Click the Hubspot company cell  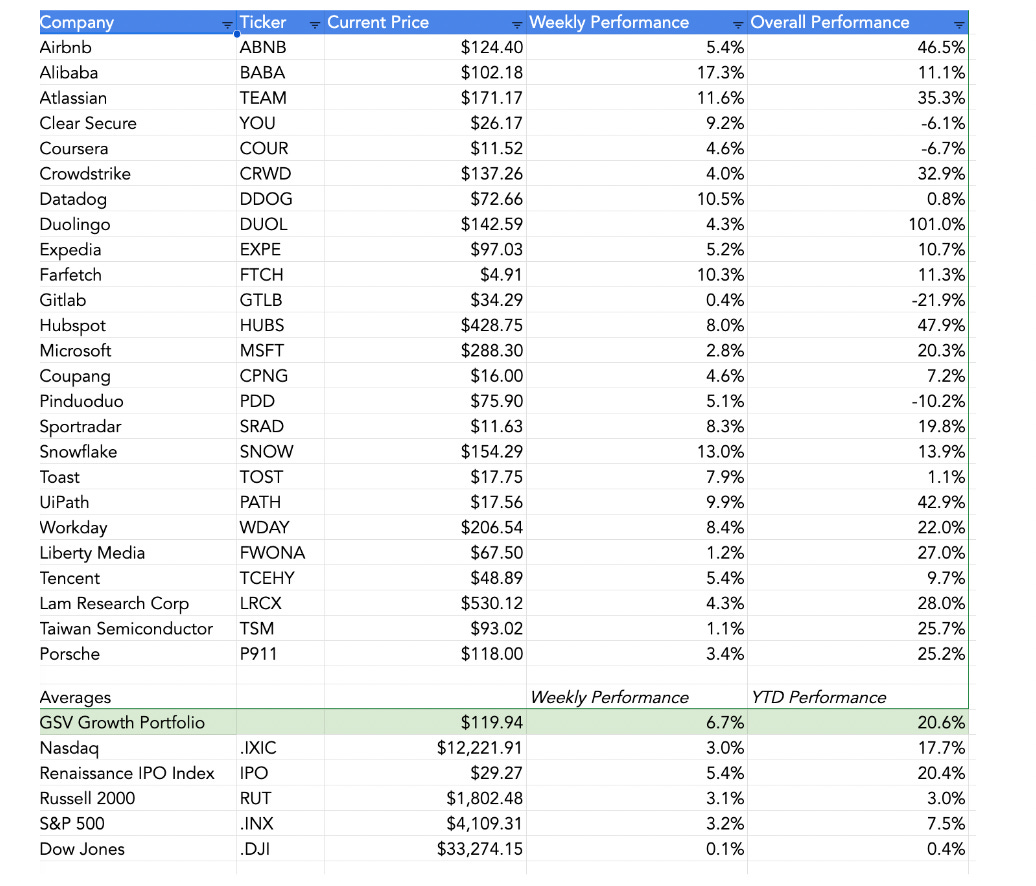pyautogui.click(x=137, y=325)
